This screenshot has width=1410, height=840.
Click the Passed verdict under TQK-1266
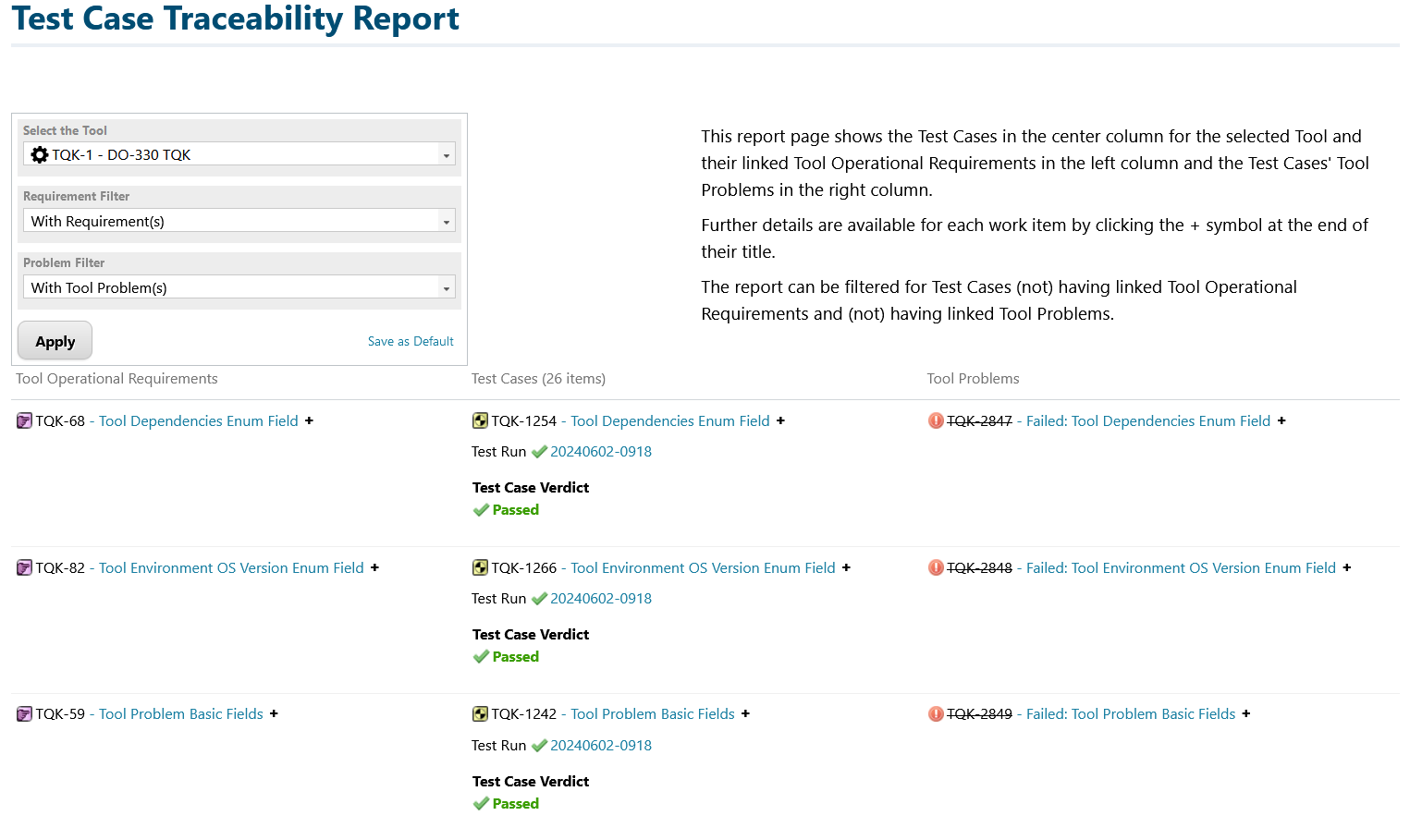[515, 657]
